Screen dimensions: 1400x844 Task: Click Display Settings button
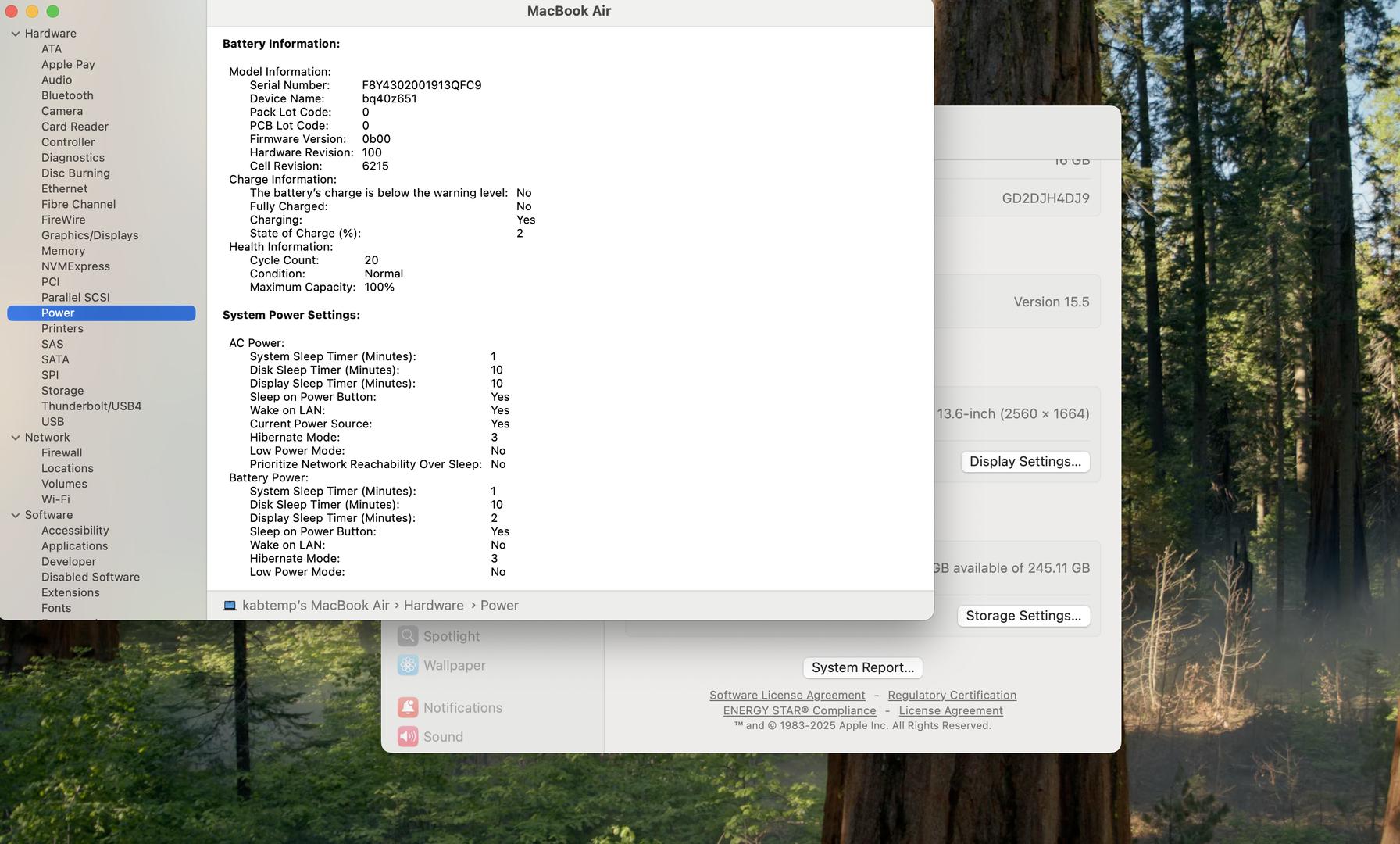pos(1025,462)
